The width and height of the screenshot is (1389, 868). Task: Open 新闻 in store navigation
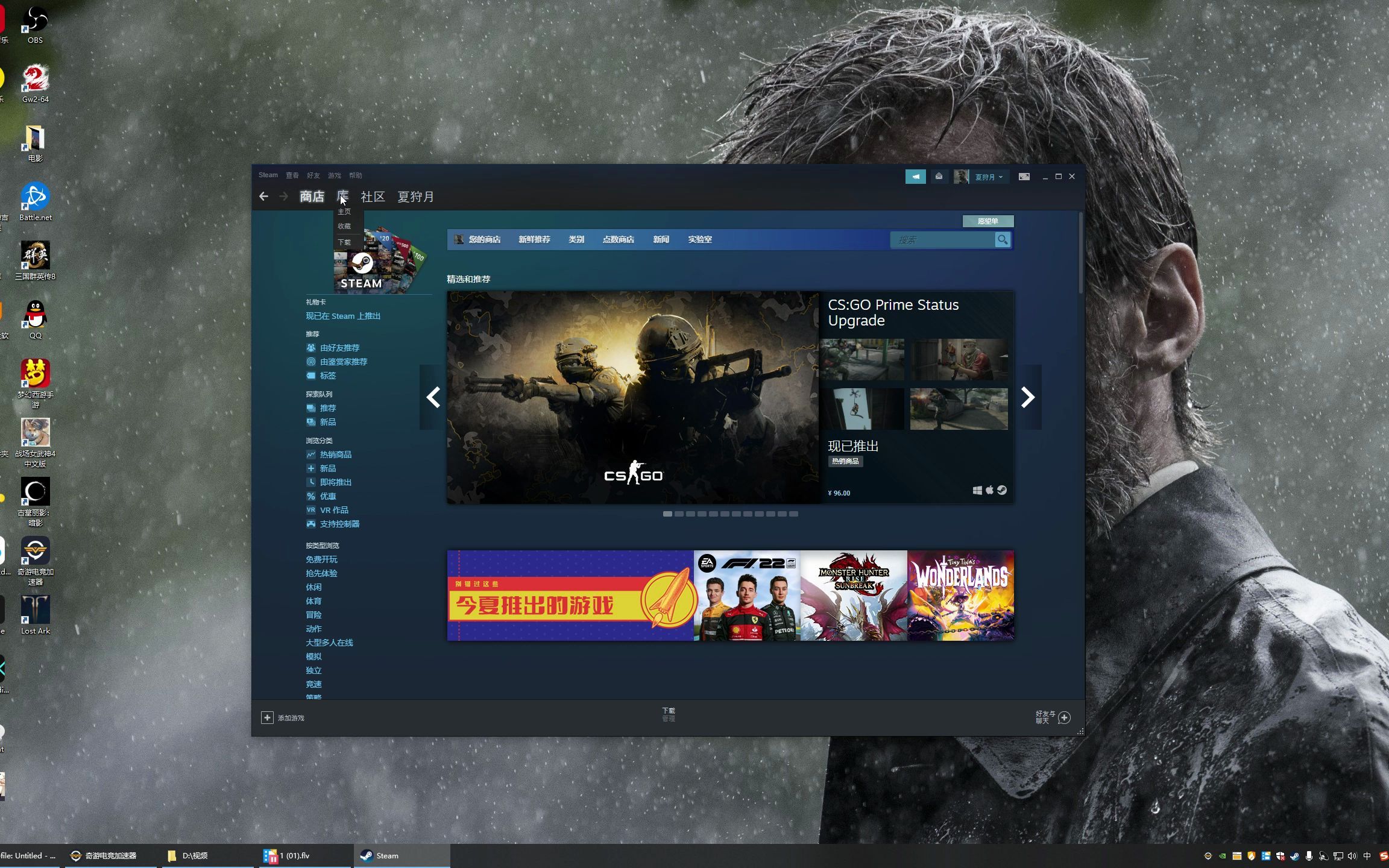[x=661, y=239]
